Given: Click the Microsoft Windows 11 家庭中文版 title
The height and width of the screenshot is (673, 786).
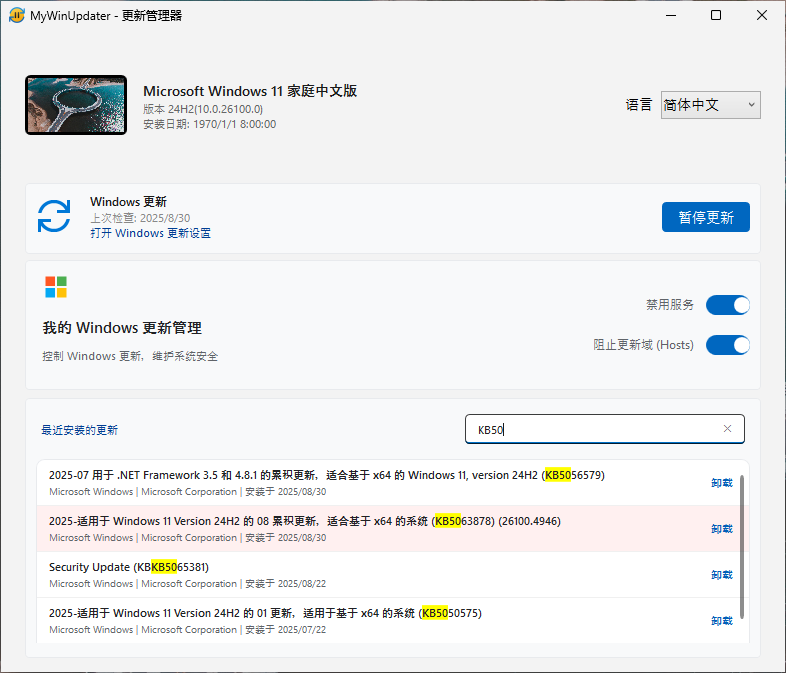Looking at the screenshot, I should pos(250,91).
